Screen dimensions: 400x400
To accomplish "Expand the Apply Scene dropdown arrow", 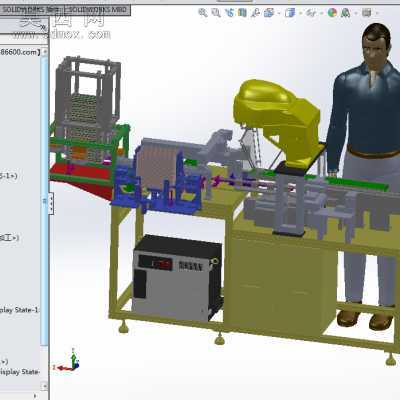I will (356, 13).
